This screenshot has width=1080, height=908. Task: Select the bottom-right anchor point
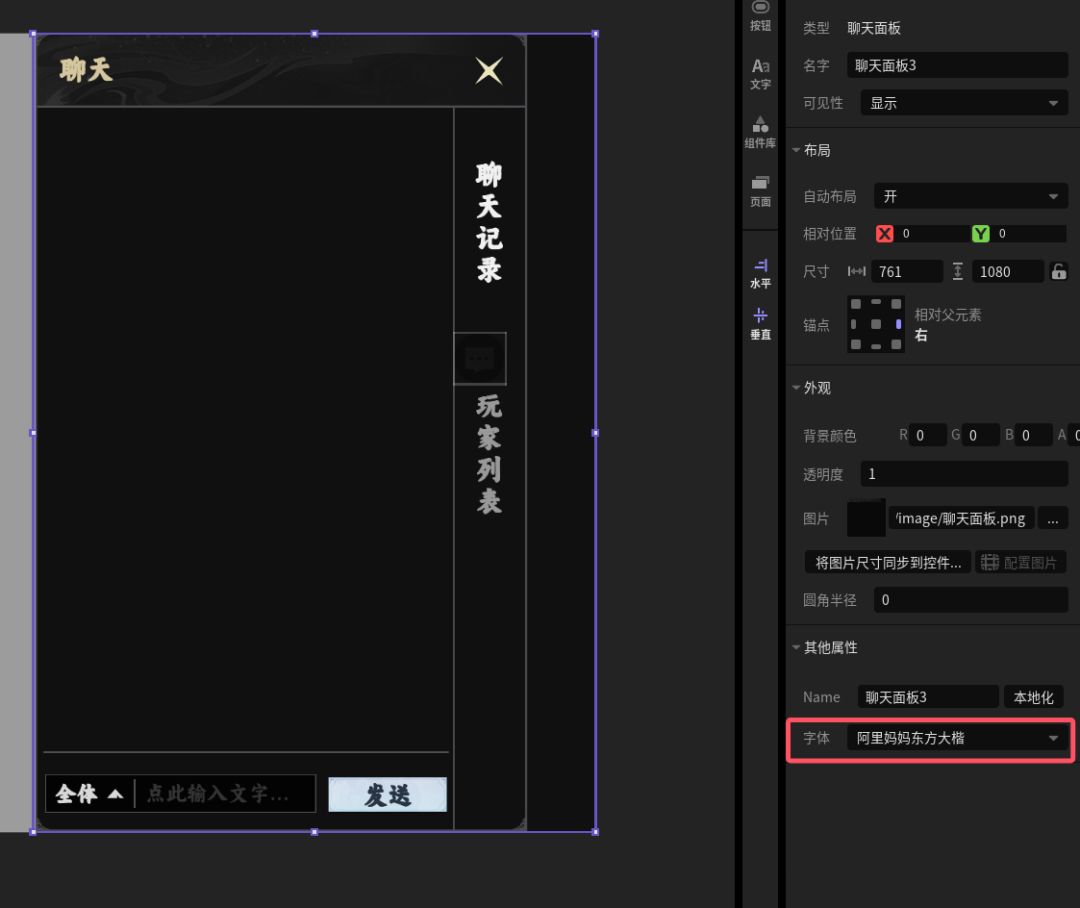click(x=896, y=344)
